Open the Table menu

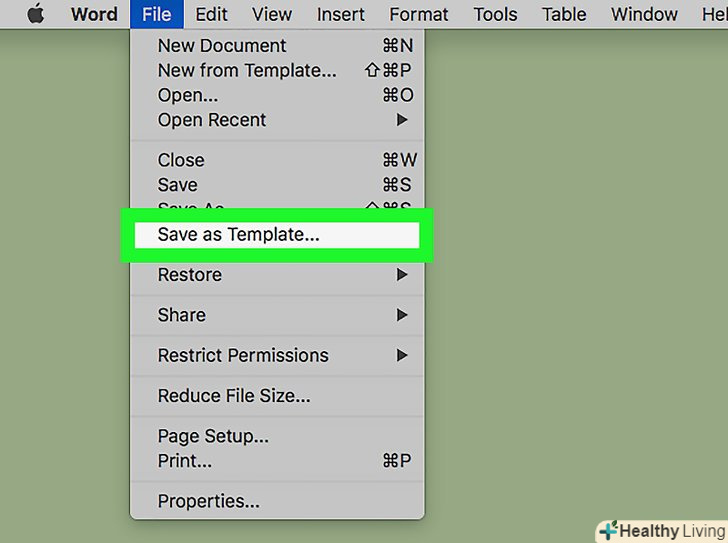564,14
